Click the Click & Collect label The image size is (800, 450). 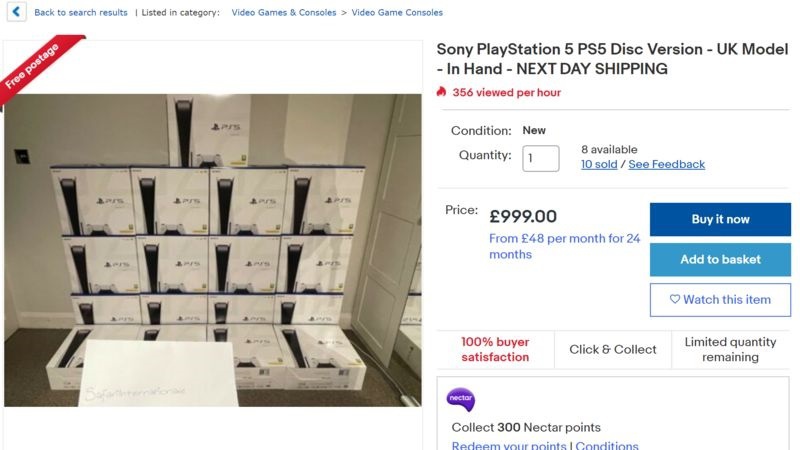613,350
